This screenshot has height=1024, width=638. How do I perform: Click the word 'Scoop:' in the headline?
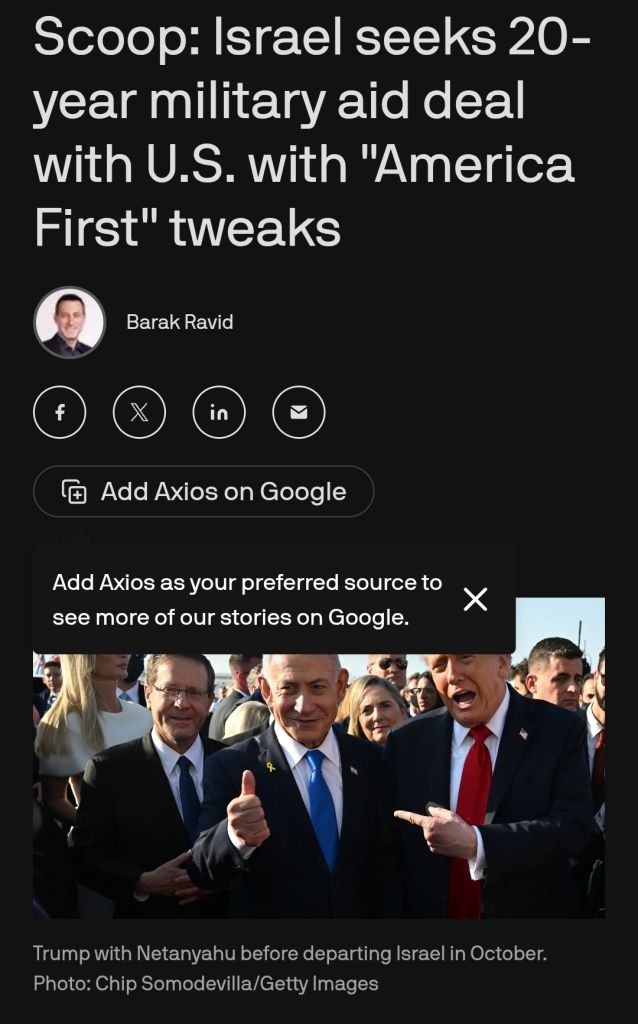pos(117,38)
